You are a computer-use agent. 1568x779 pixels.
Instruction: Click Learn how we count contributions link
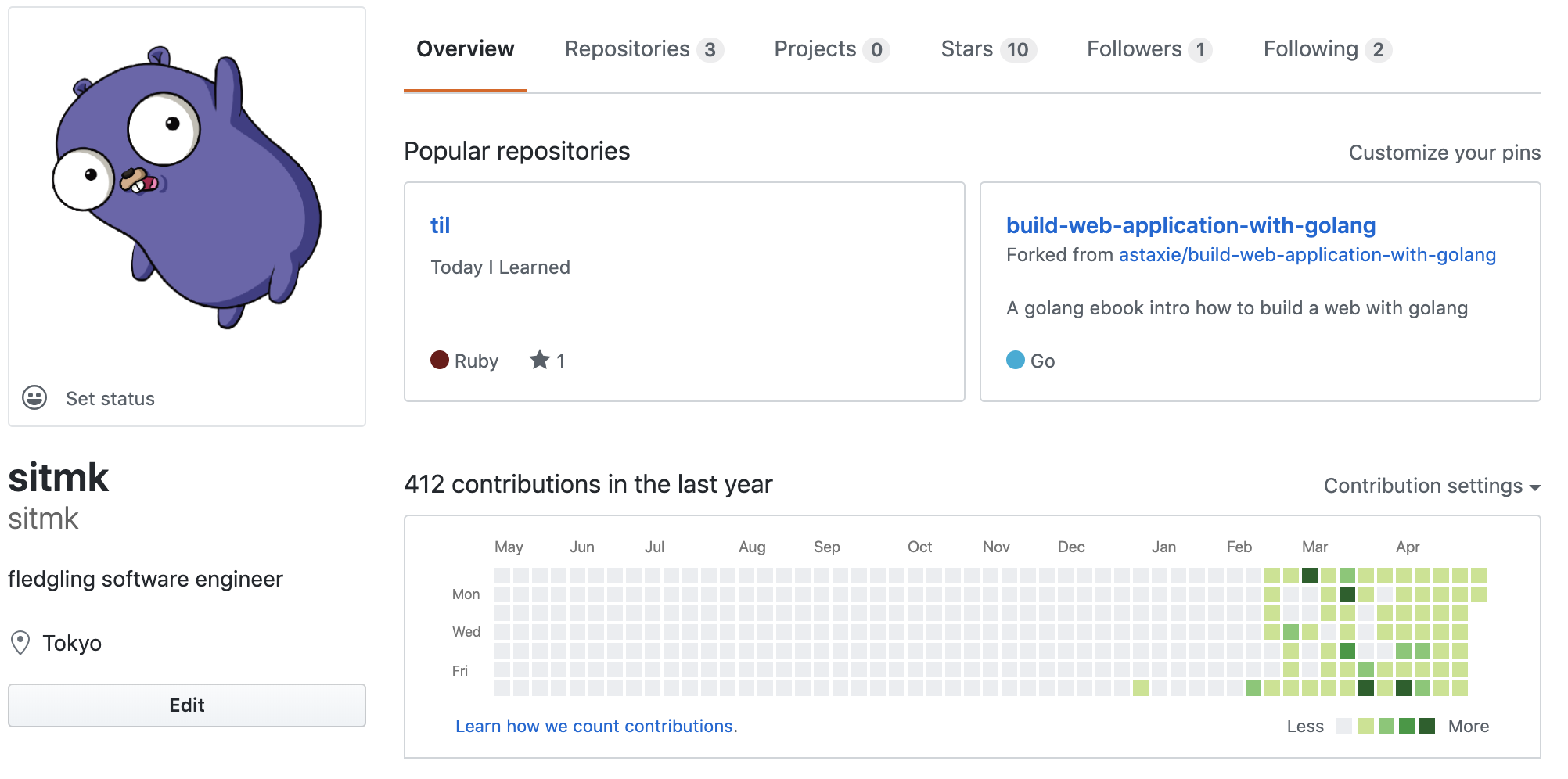[596, 726]
